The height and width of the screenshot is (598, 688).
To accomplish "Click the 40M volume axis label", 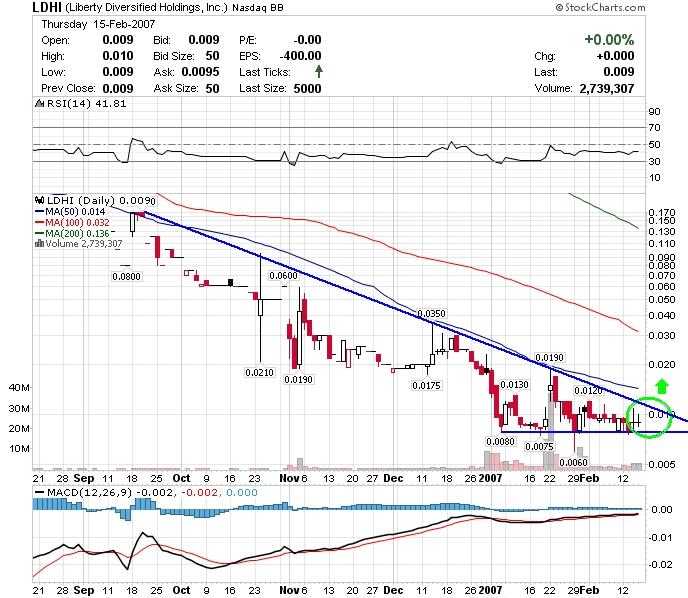I will pos(19,387).
